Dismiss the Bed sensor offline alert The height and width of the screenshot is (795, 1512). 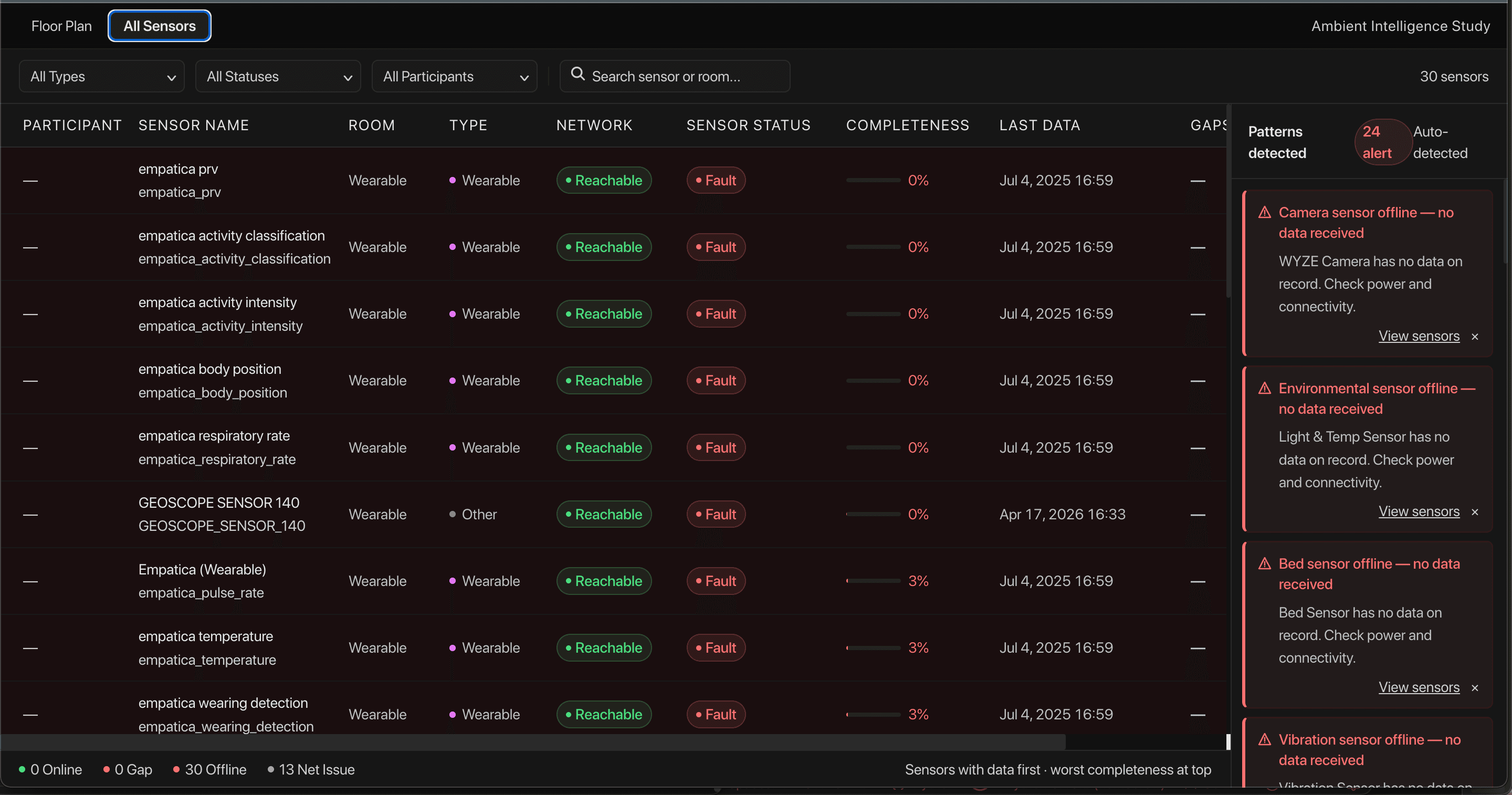tap(1475, 687)
